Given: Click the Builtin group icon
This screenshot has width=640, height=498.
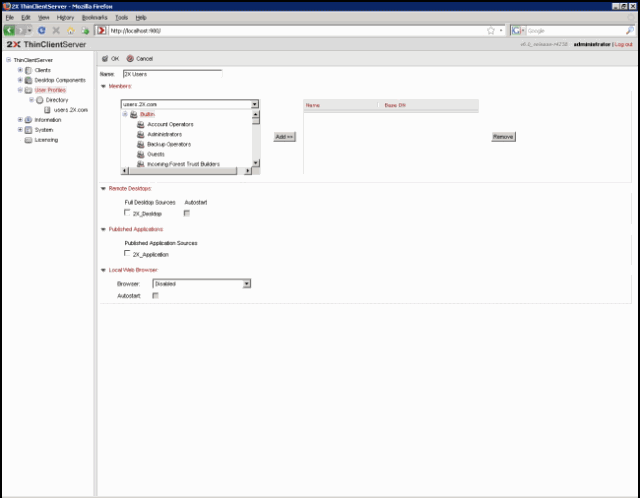Looking at the screenshot, I should pos(133,115).
